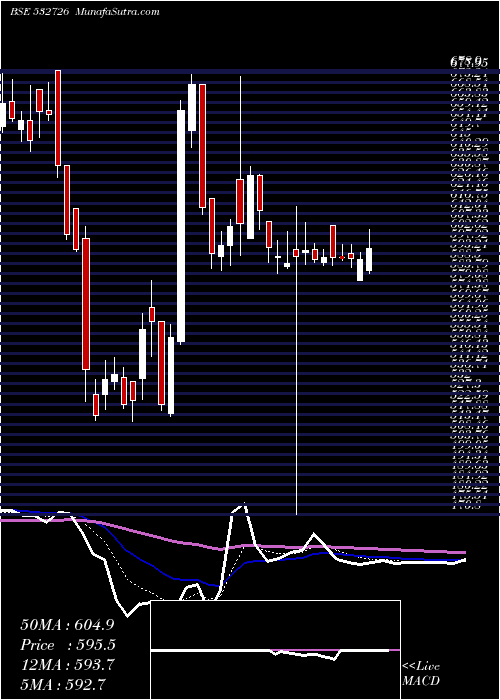Click the candle whose wick drops to chart bottom

[296, 253]
